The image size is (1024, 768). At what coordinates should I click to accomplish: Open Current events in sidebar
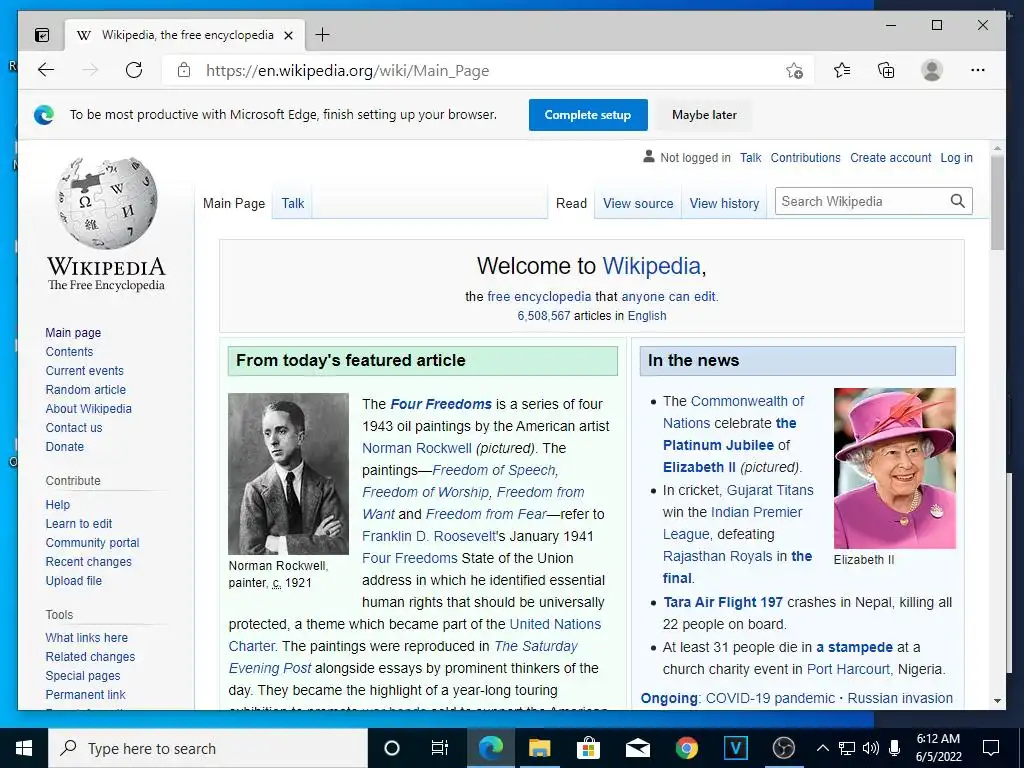pyautogui.click(x=84, y=371)
